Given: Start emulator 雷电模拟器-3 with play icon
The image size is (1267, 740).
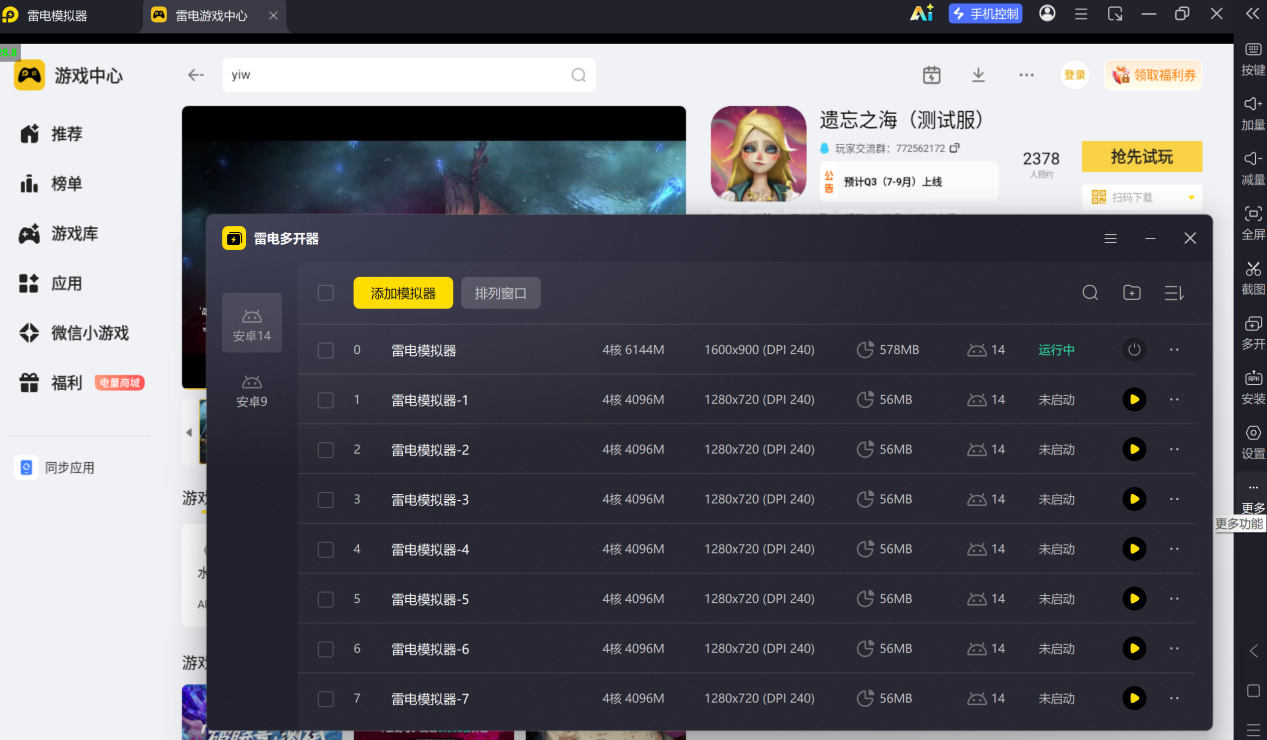Looking at the screenshot, I should tap(1134, 499).
